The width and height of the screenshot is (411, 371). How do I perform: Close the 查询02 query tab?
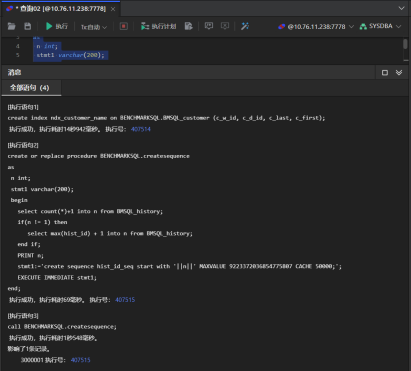[113, 9]
